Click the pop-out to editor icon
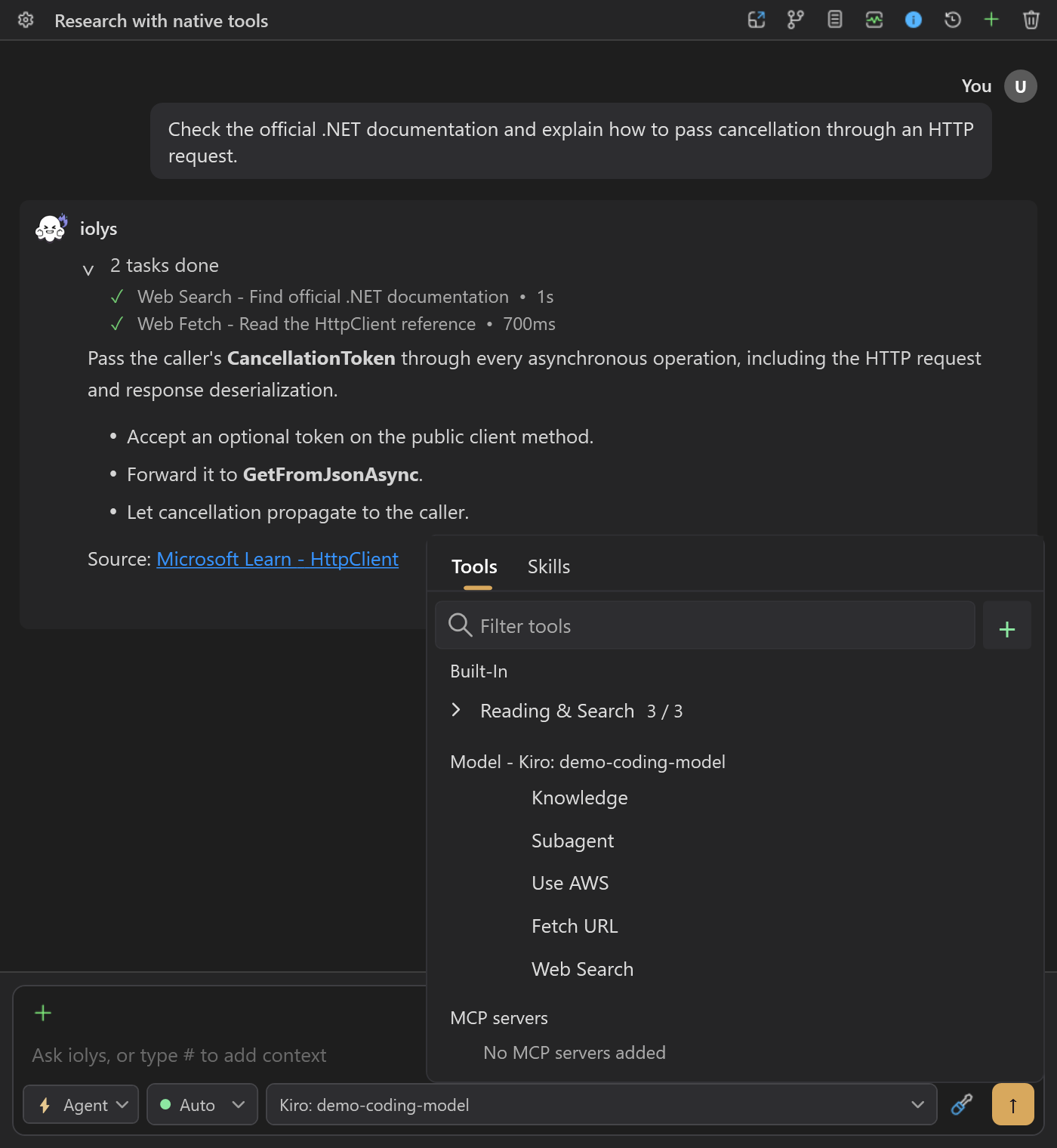This screenshot has height=1148, width=1057. [x=757, y=20]
